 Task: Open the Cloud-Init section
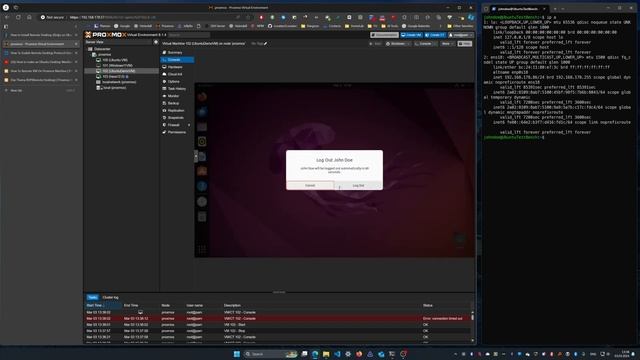pyautogui.click(x=177, y=74)
